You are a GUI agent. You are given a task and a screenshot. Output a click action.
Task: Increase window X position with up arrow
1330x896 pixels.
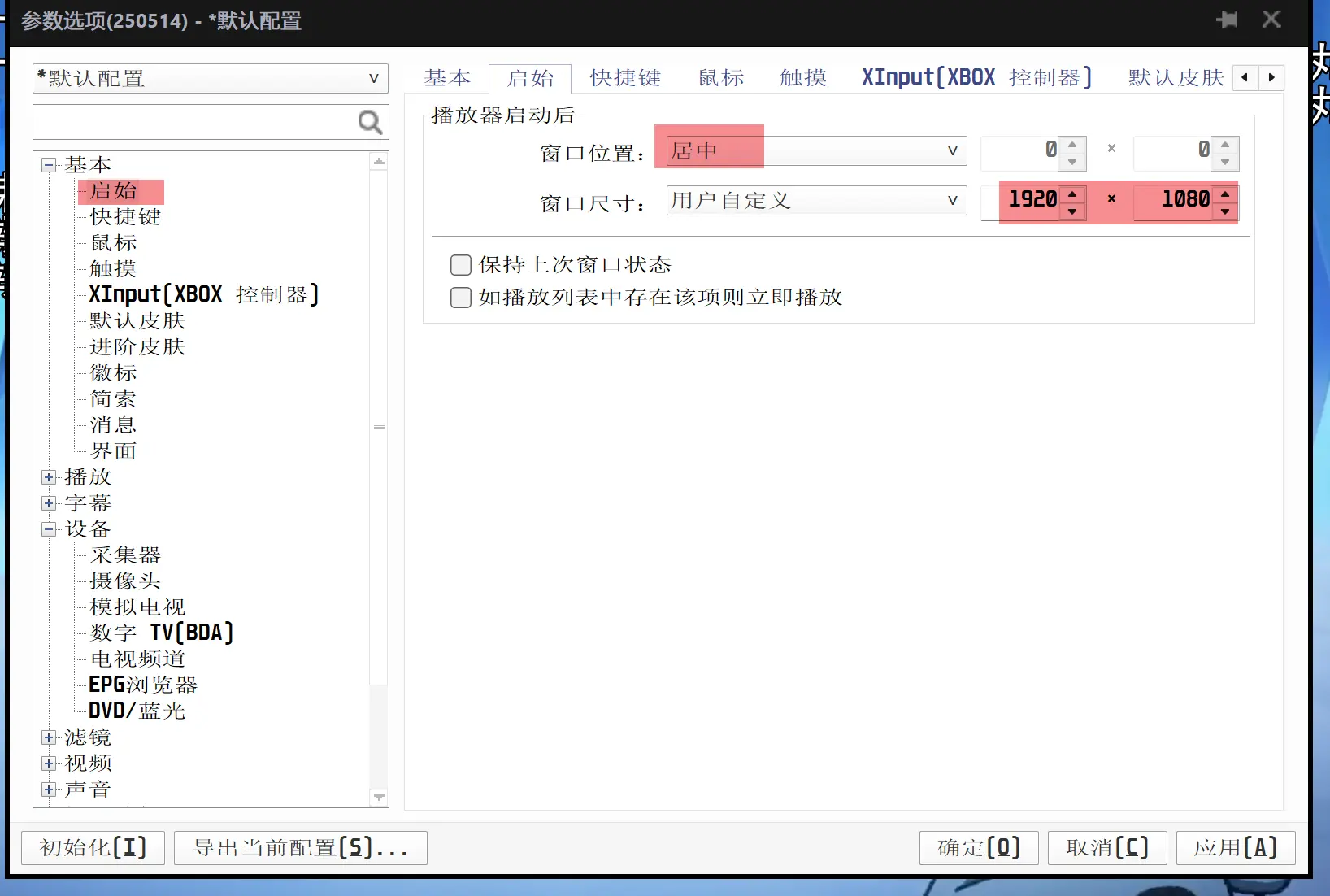tap(1073, 144)
